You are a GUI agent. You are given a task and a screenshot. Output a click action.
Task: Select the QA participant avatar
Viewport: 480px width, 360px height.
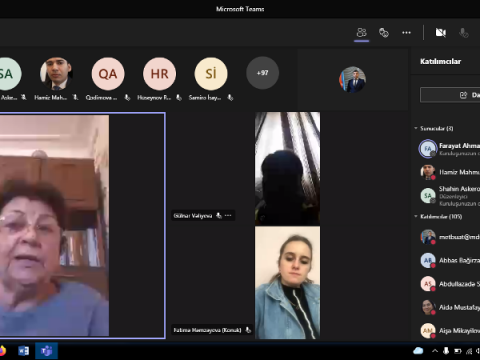(108, 74)
